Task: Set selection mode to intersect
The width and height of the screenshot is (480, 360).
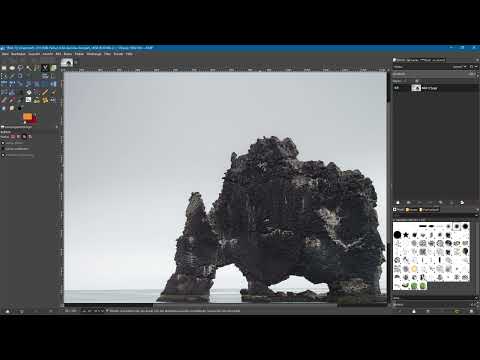Action: [x=30, y=137]
